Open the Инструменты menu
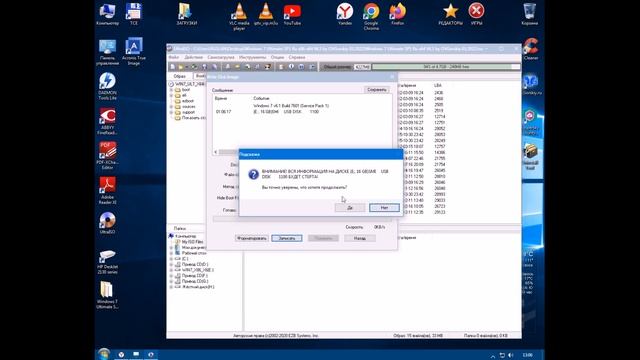The height and width of the screenshot is (360, 640). click(253, 57)
